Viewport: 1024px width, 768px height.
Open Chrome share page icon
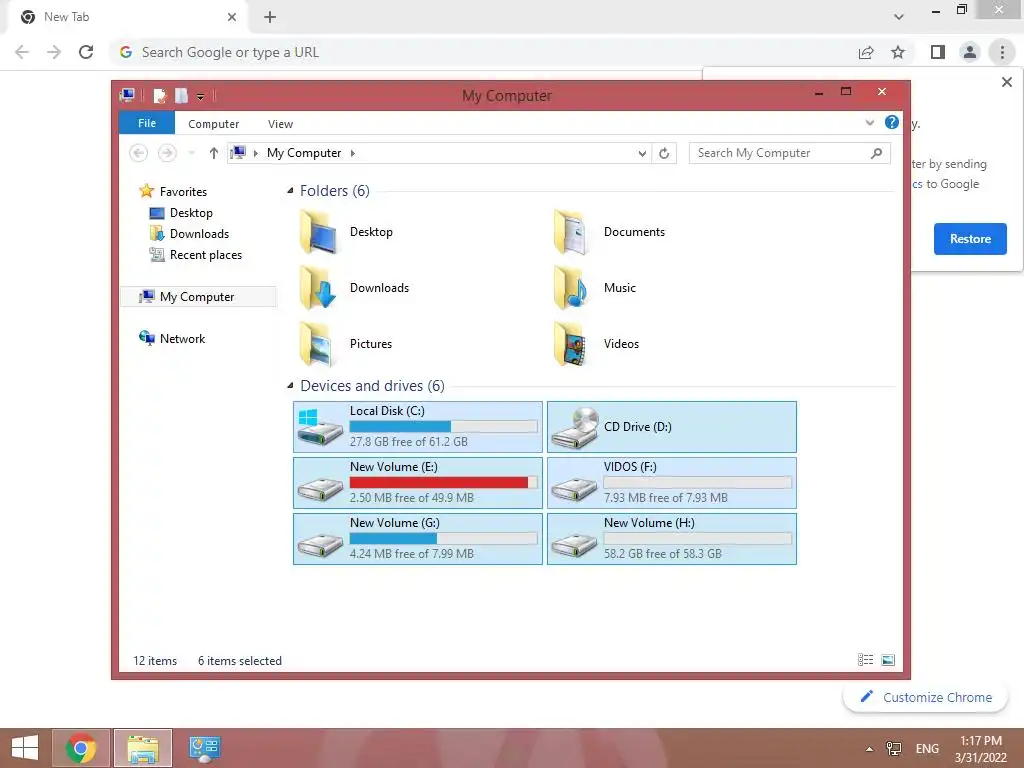(866, 52)
